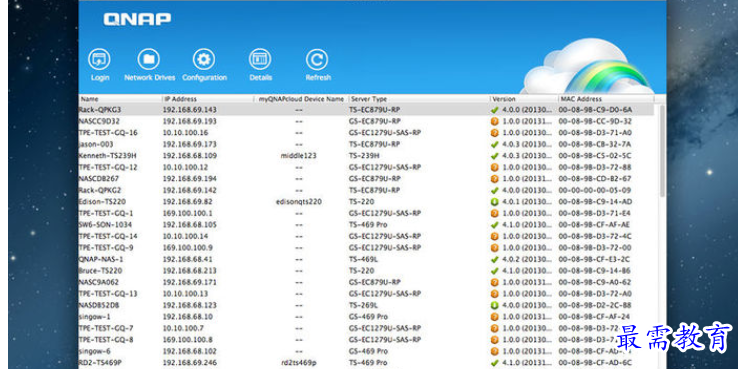The height and width of the screenshot is (369, 738).
Task: Select the TPE-TEST-GQ-13 device name
Action: pyautogui.click(x=108, y=294)
